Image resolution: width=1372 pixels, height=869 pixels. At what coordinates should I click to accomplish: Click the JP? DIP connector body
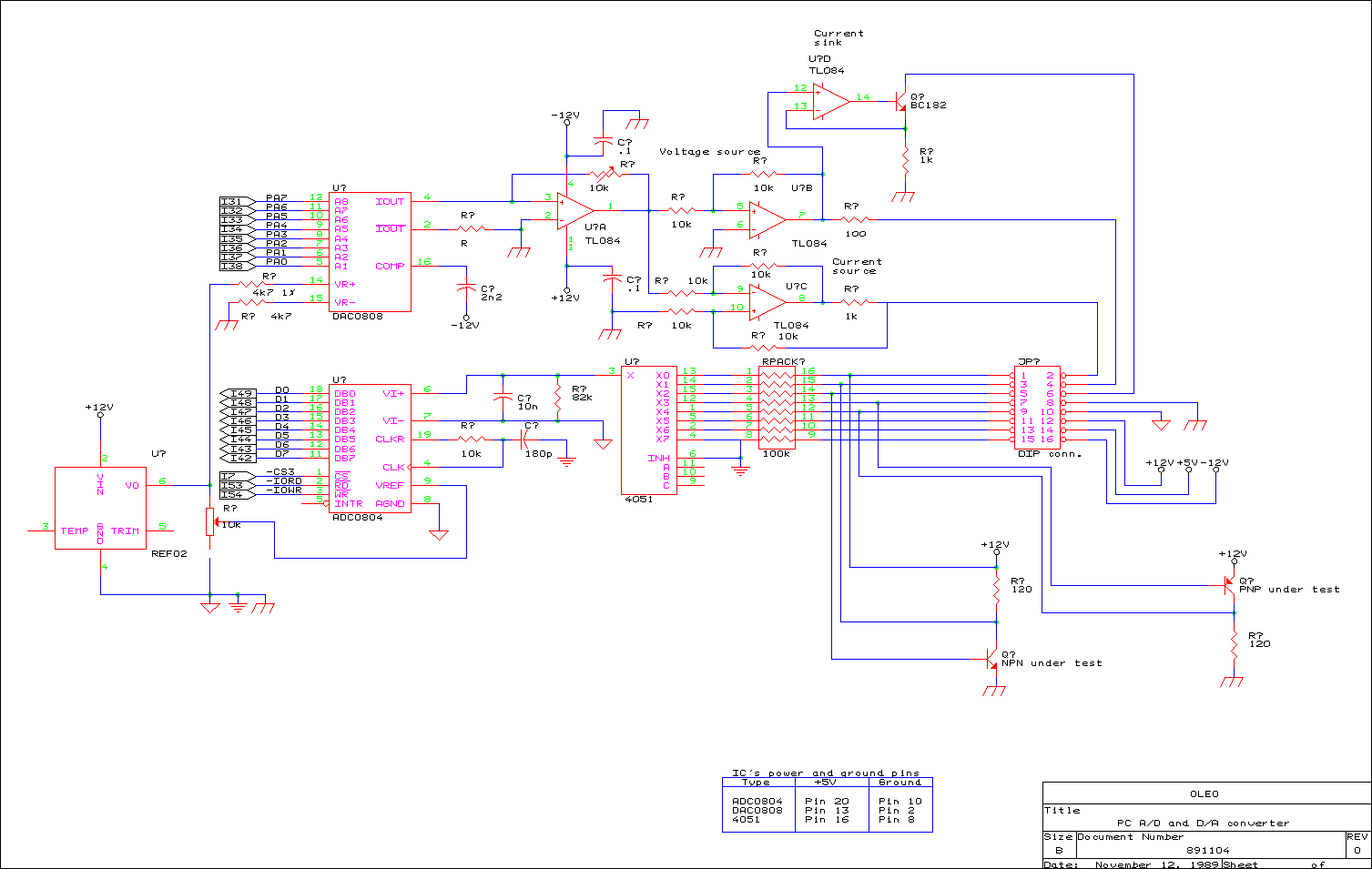[1037, 407]
